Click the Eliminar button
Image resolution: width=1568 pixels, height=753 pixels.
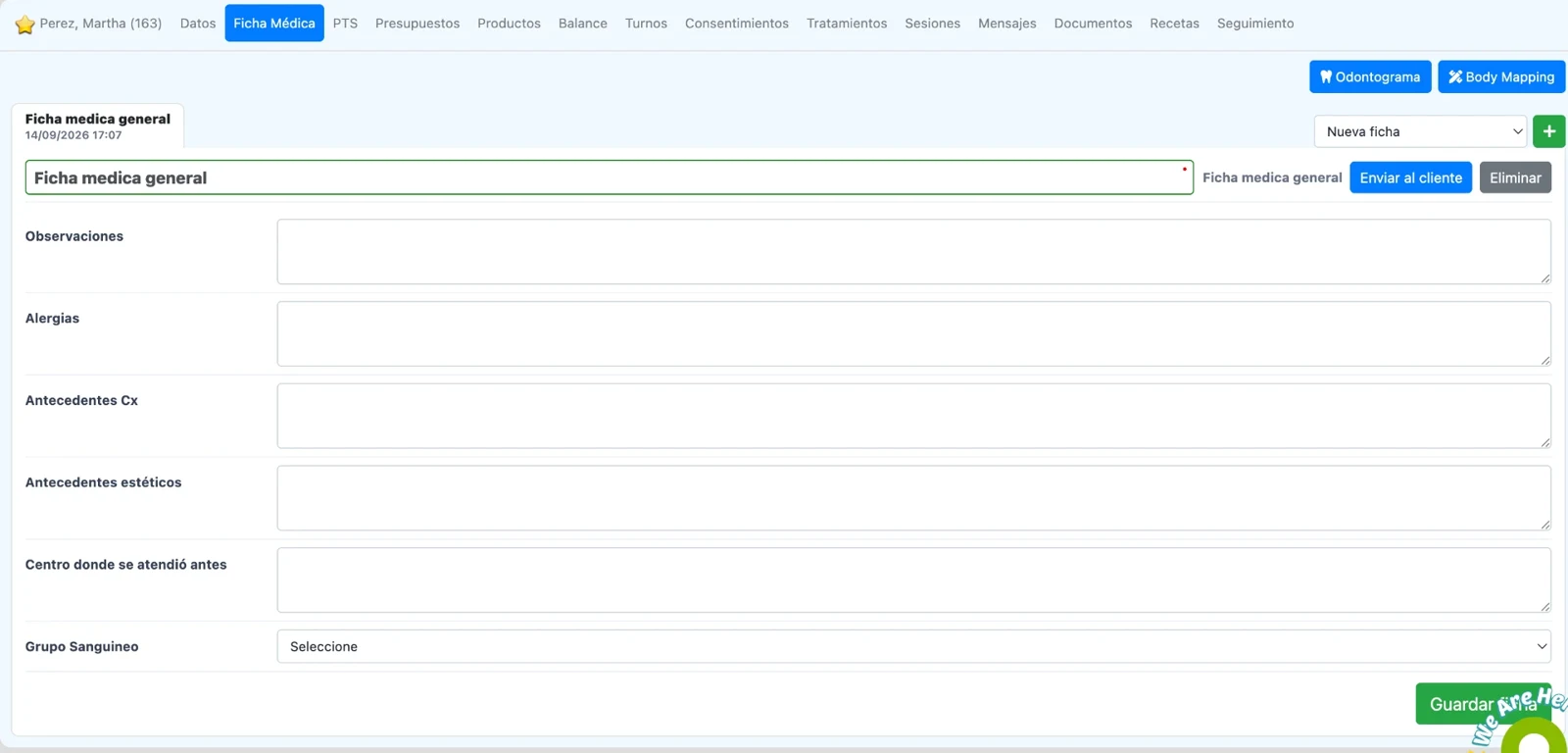point(1515,177)
